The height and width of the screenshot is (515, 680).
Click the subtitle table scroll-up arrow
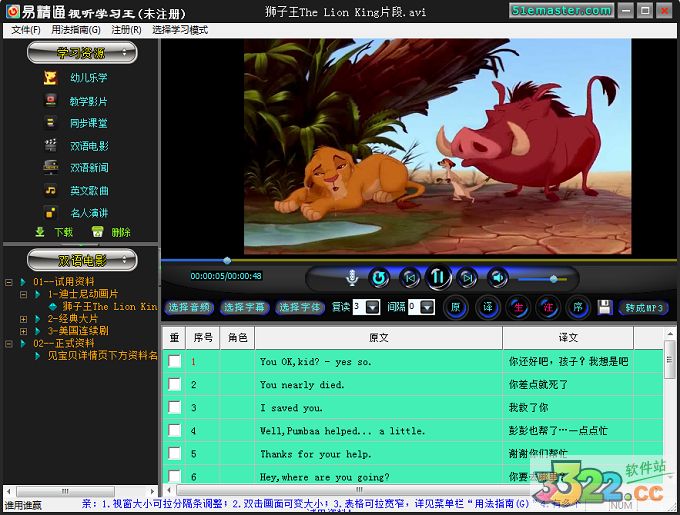(x=670, y=334)
